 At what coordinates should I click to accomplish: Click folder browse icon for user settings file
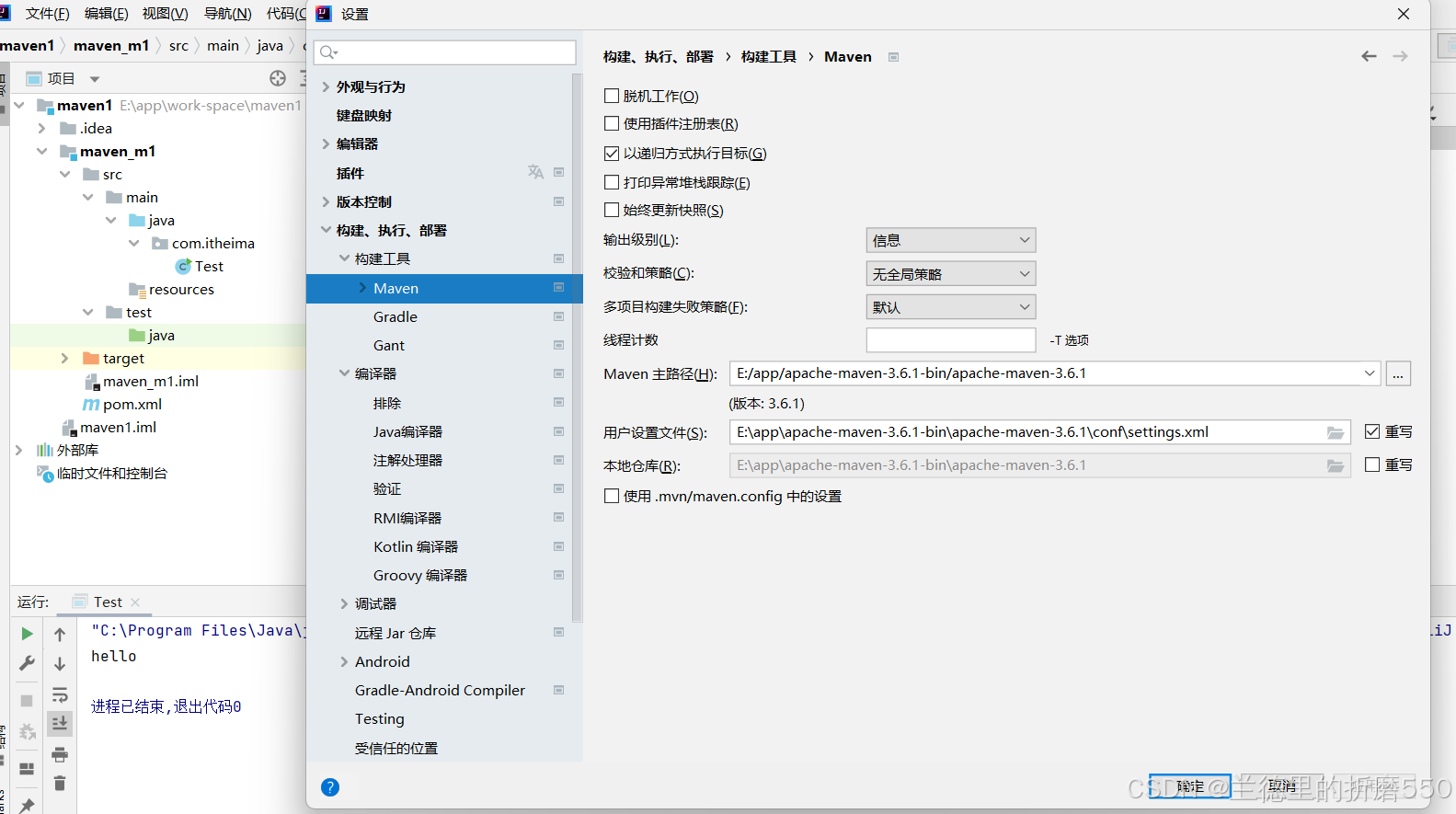tap(1336, 432)
